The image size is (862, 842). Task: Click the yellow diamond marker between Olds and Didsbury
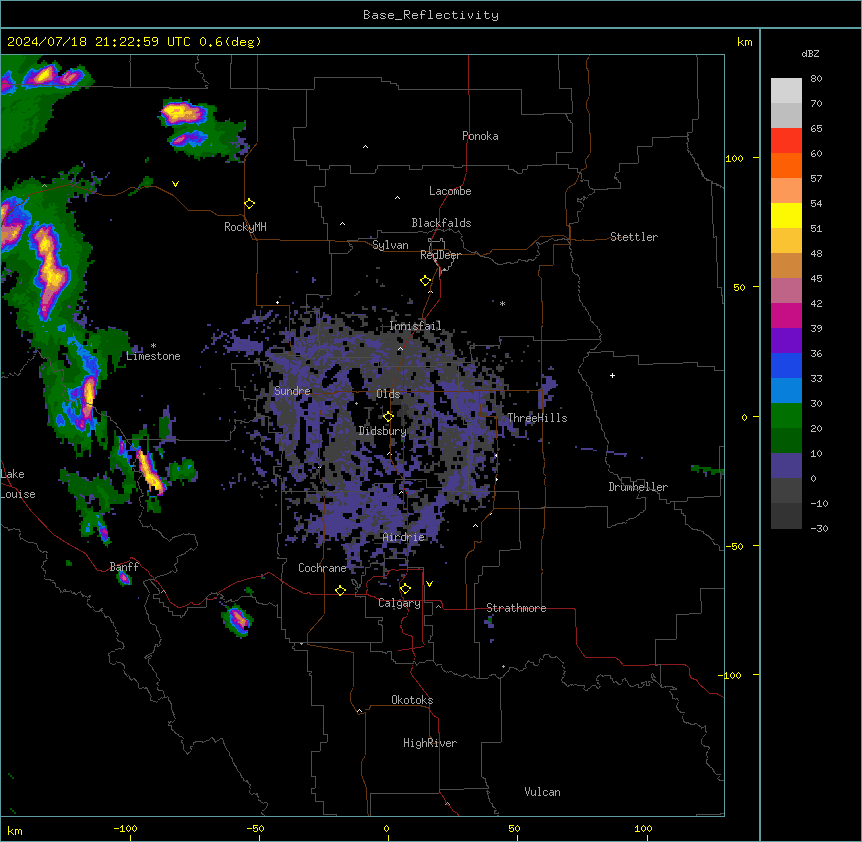[388, 417]
